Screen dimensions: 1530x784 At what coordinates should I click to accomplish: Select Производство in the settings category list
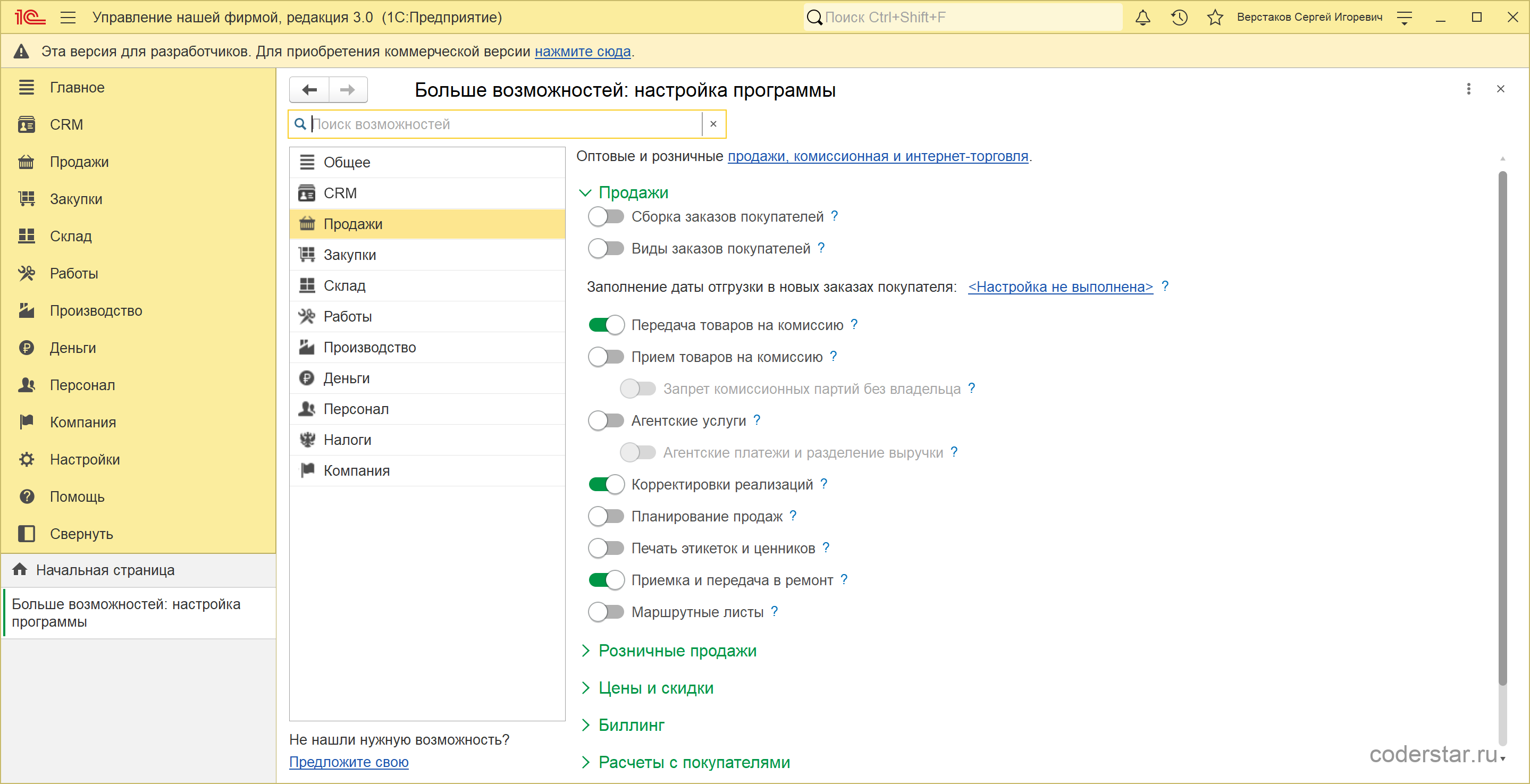[427, 348]
